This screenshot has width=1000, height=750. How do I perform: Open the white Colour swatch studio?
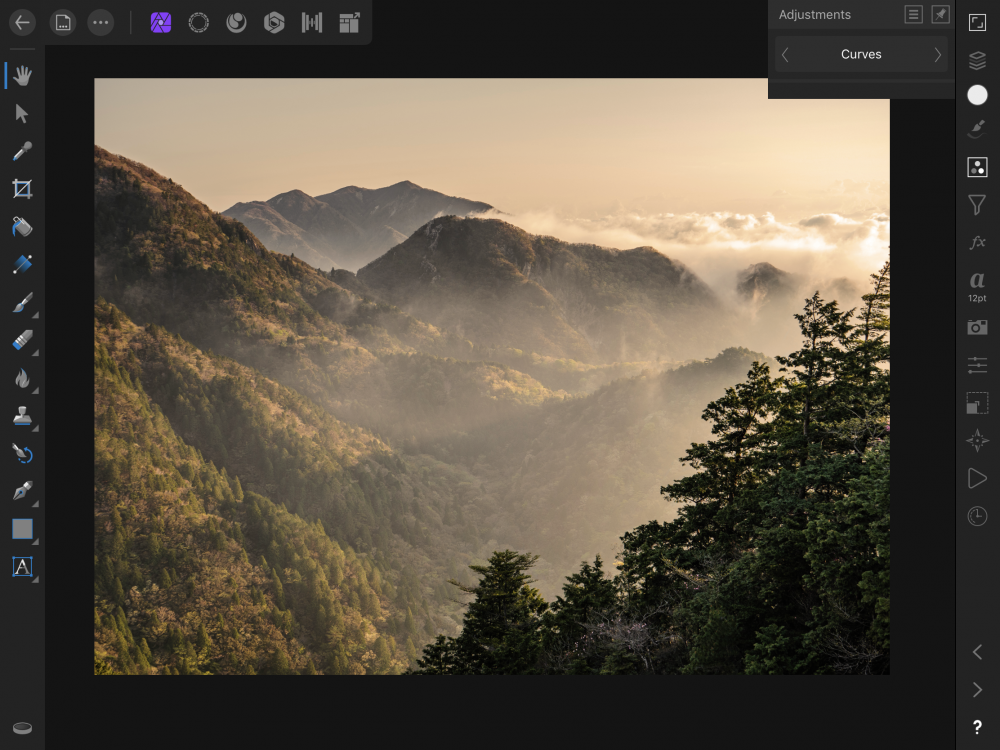(x=977, y=95)
